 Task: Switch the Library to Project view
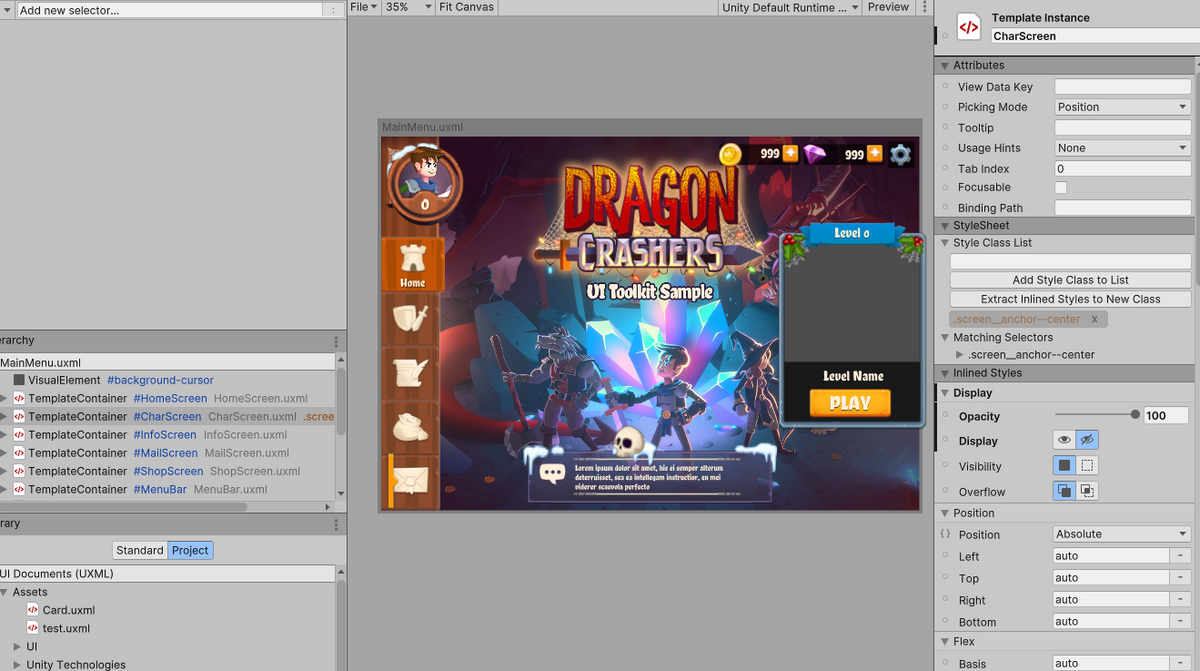pyautogui.click(x=190, y=550)
